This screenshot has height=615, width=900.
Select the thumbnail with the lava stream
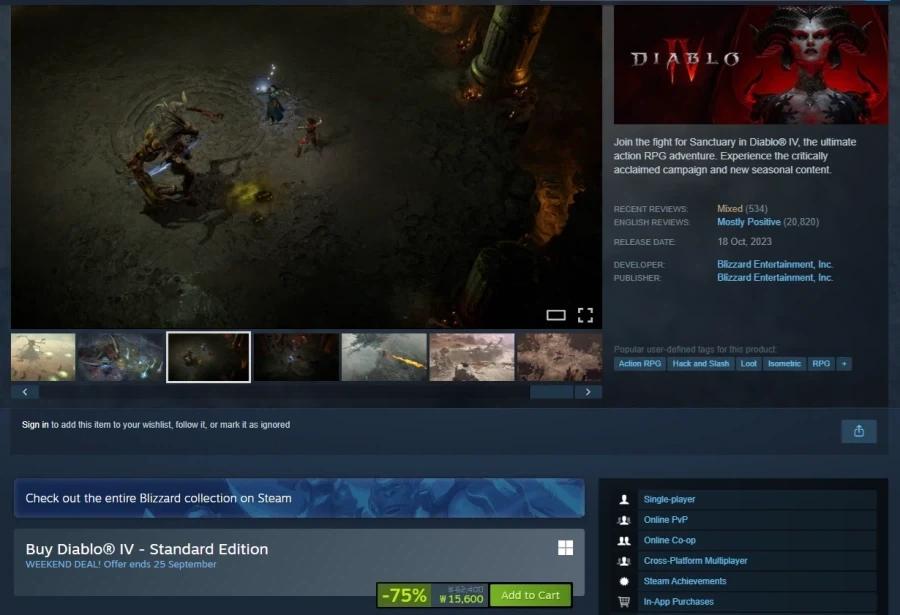tap(384, 357)
